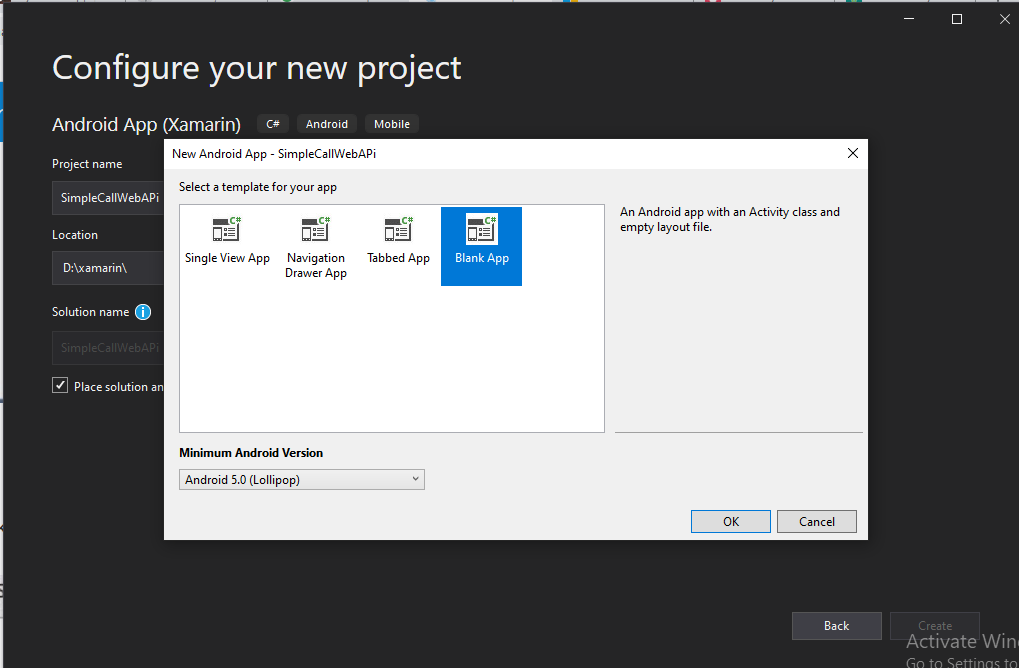Viewport: 1019px width, 668px height.
Task: Minimize the Configure your new project window
Action: pos(909,19)
